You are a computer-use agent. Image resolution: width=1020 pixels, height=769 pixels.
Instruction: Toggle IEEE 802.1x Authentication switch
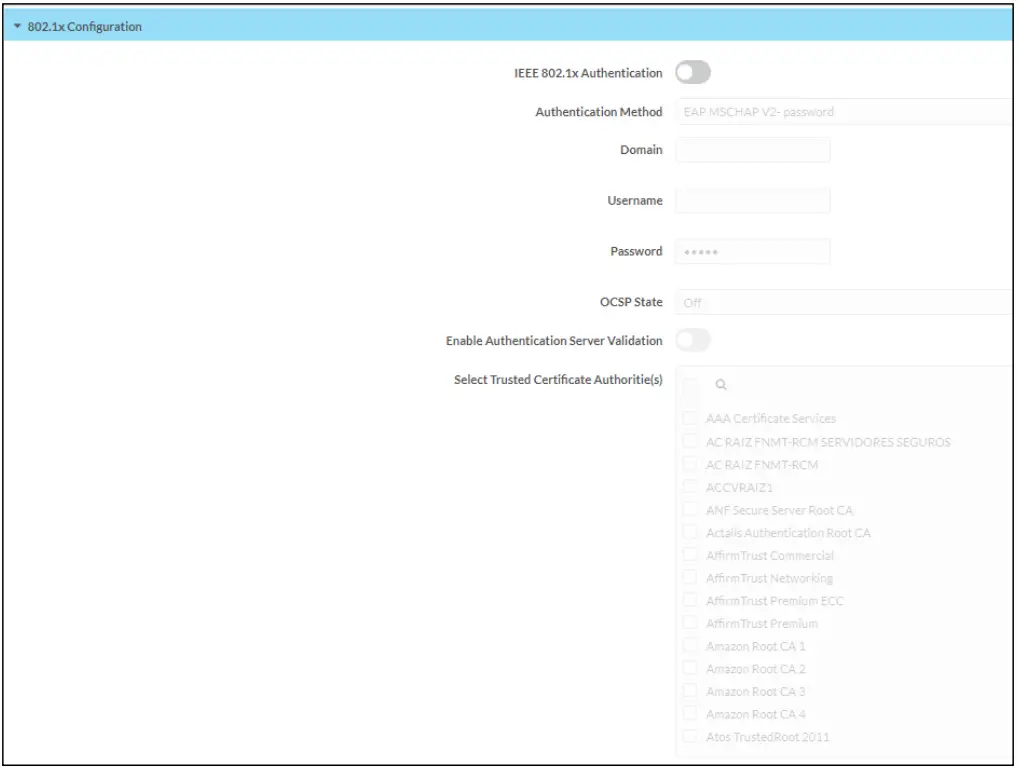(x=693, y=73)
